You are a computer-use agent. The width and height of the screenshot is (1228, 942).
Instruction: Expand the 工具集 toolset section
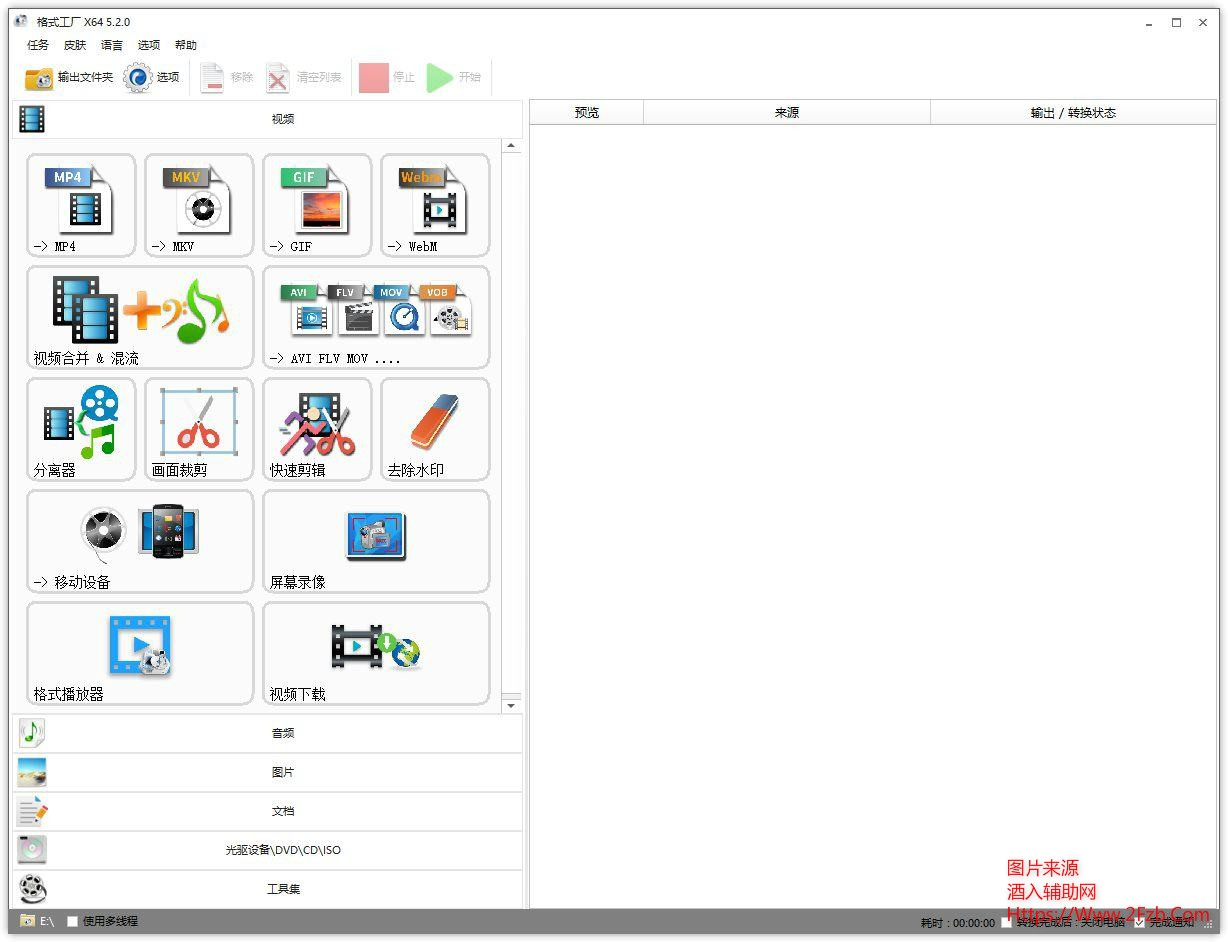pyautogui.click(x=283, y=889)
